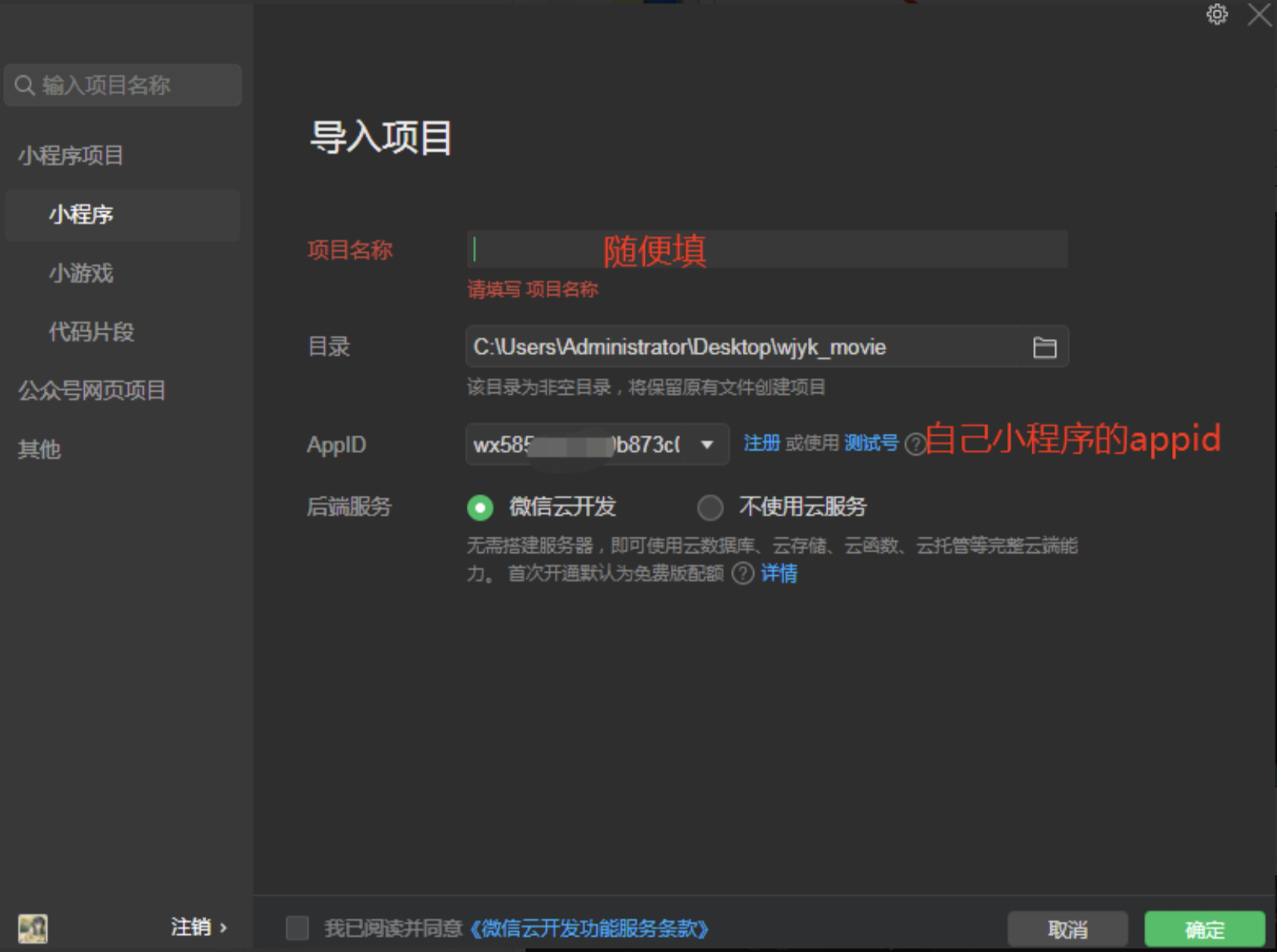Click the help icon before 详情
Viewport: 1277px width, 952px height.
click(x=741, y=574)
